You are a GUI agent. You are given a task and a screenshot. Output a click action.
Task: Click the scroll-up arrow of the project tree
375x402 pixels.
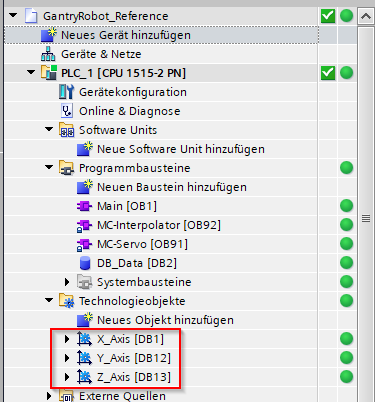pos(366,16)
